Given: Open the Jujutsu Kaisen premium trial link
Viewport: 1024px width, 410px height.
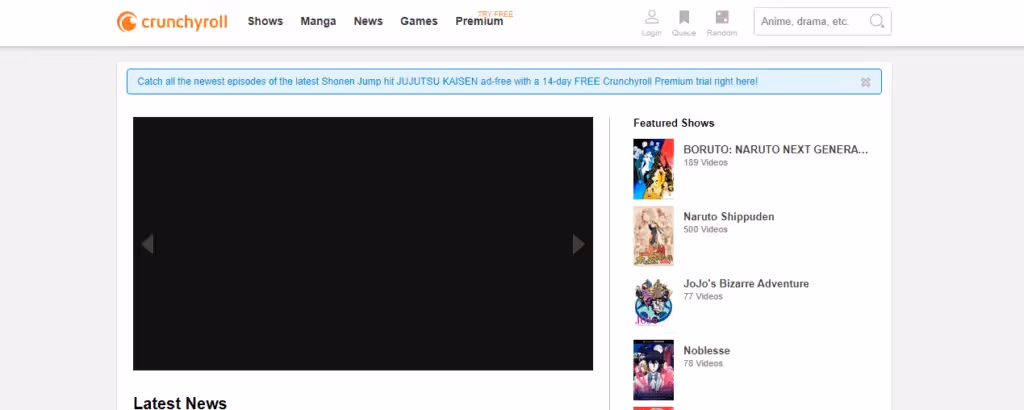Looking at the screenshot, I should (x=447, y=82).
